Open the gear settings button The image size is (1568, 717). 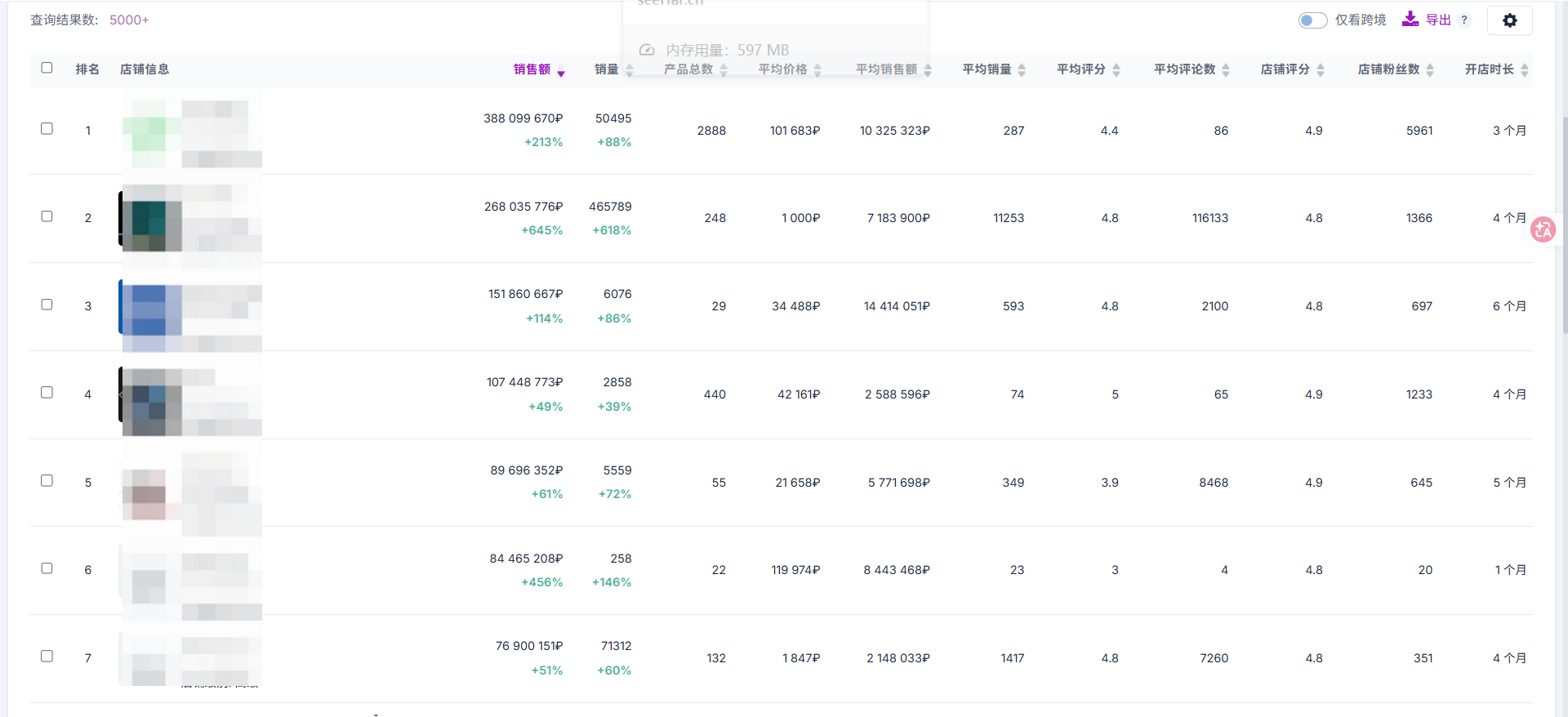1509,20
